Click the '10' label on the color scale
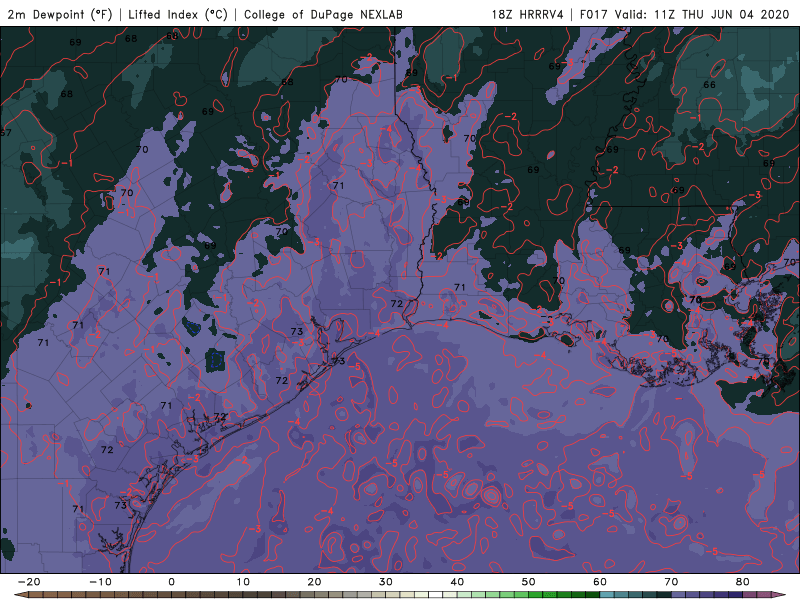 (x=243, y=582)
